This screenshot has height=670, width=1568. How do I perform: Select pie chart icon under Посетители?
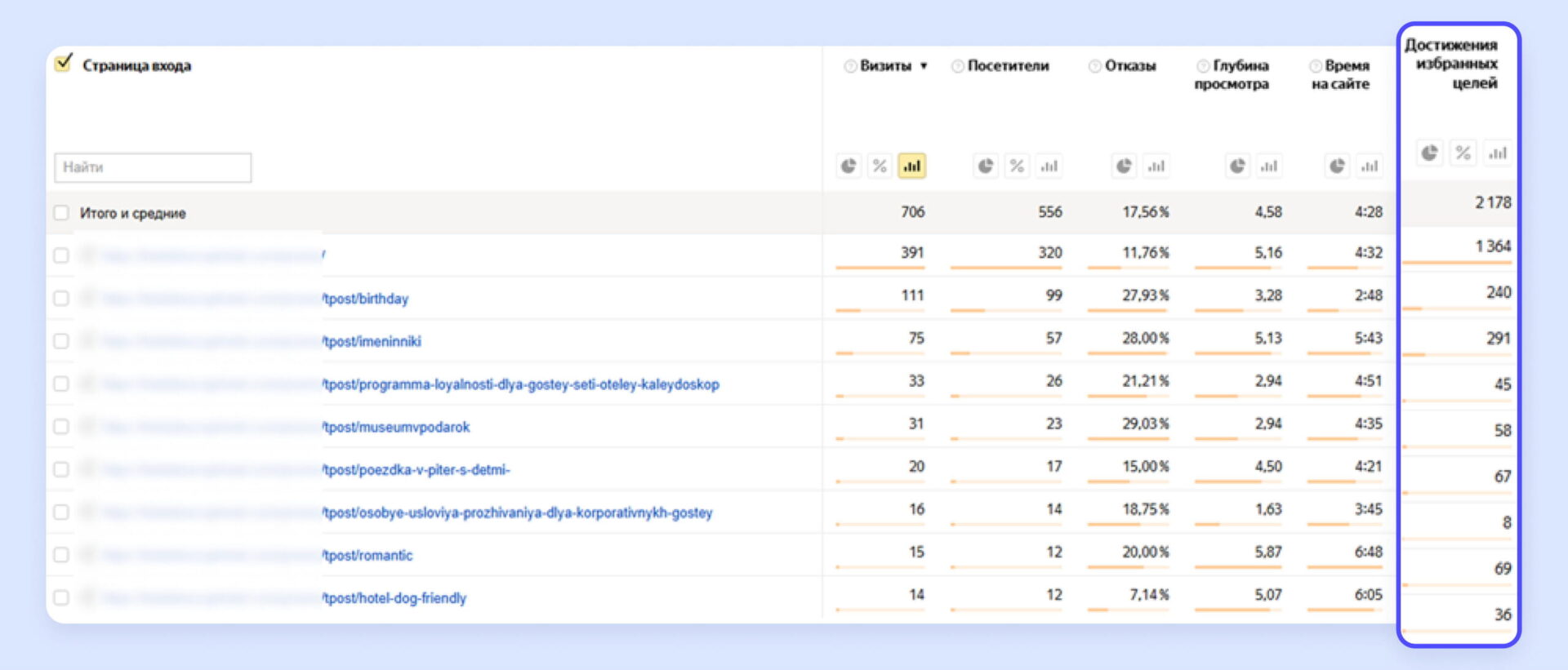(987, 166)
